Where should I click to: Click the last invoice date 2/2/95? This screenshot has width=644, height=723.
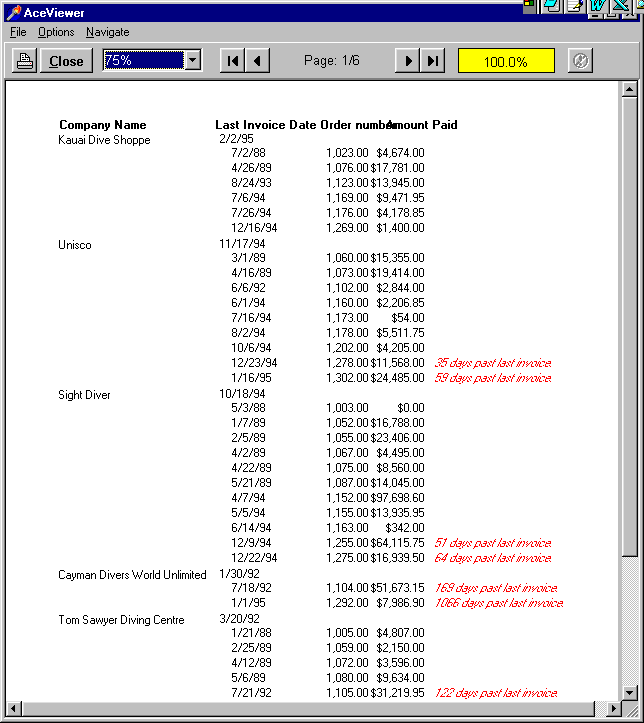tap(236, 139)
